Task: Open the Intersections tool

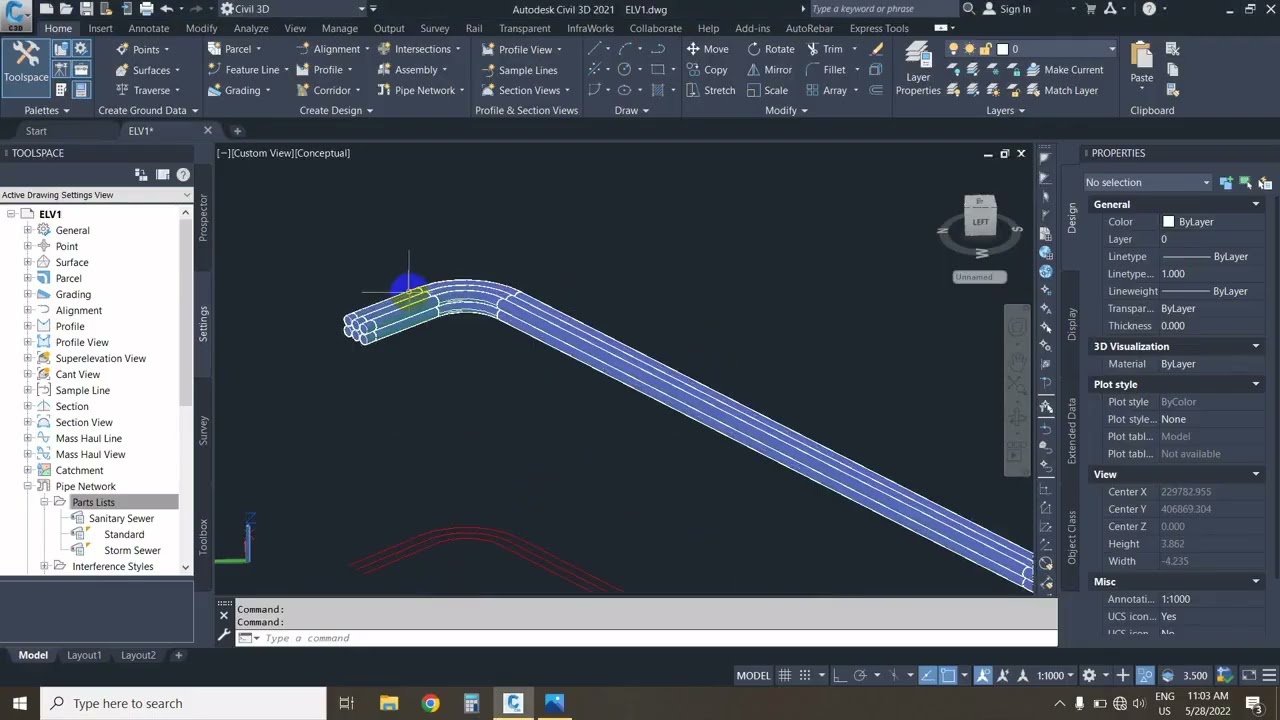Action: pos(420,49)
